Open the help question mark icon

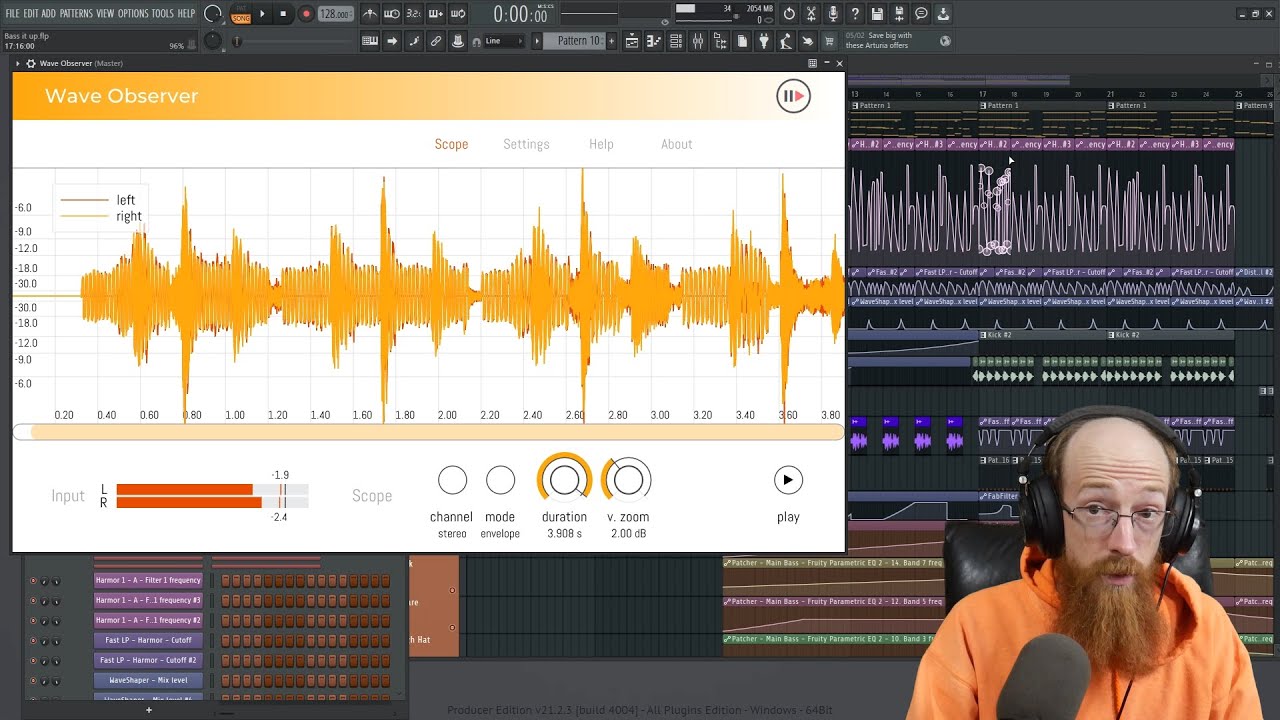[855, 14]
